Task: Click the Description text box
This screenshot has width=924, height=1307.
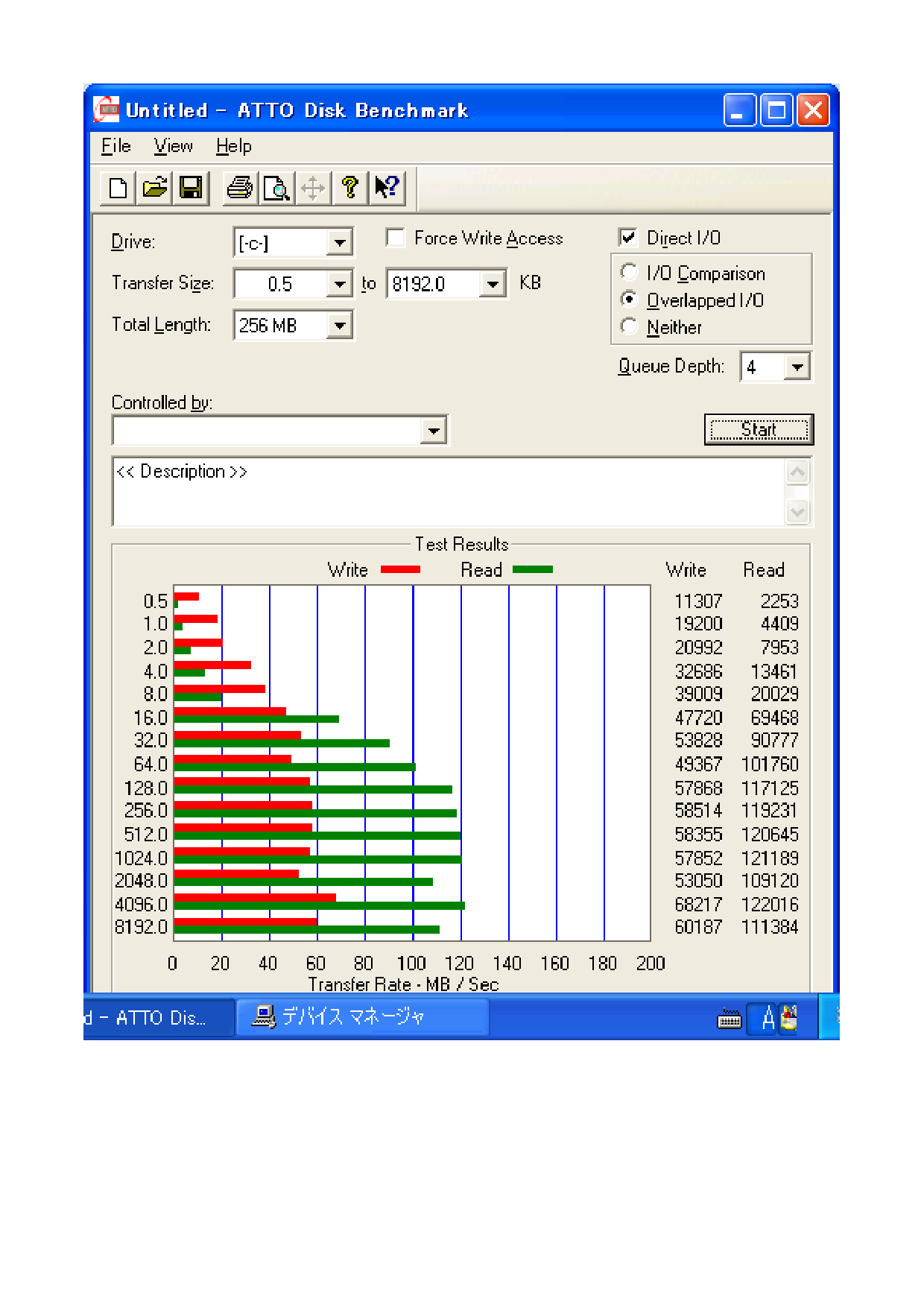Action: click(x=449, y=492)
